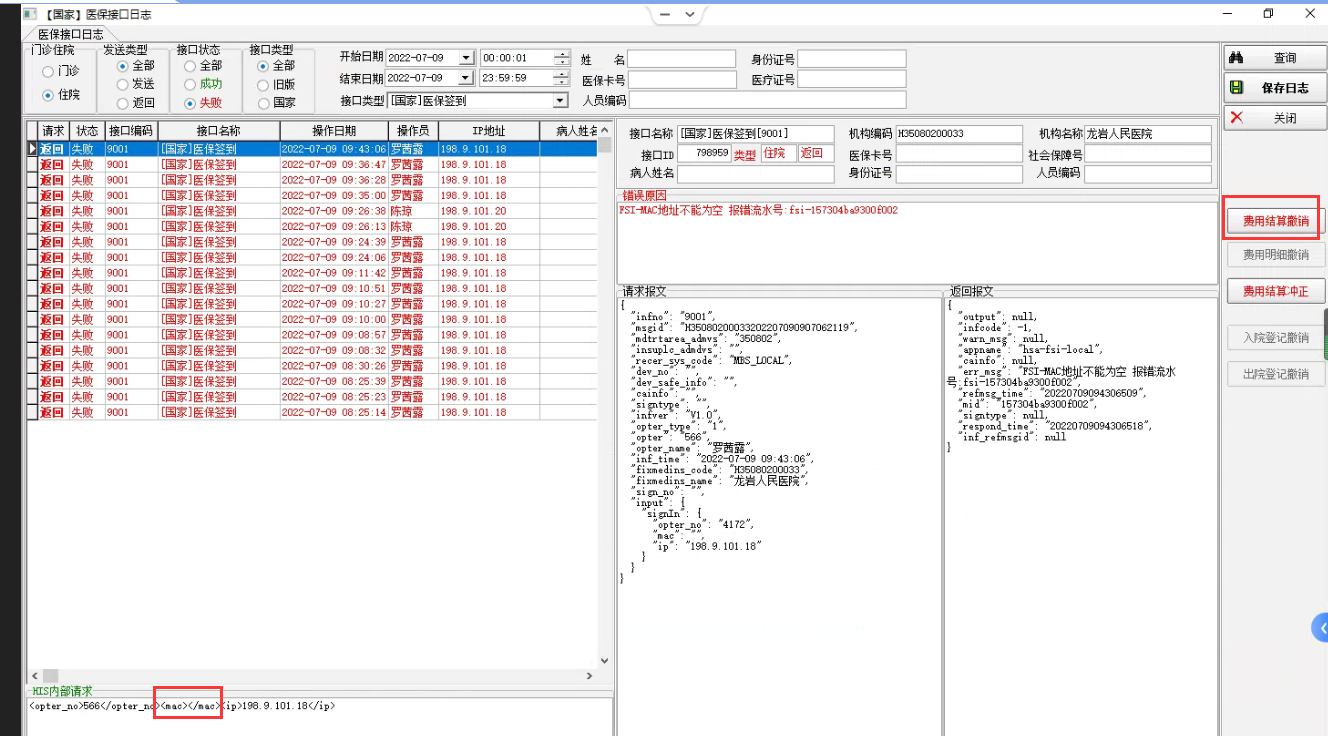Click the 接口ID field showing 798959

[x=704, y=154]
